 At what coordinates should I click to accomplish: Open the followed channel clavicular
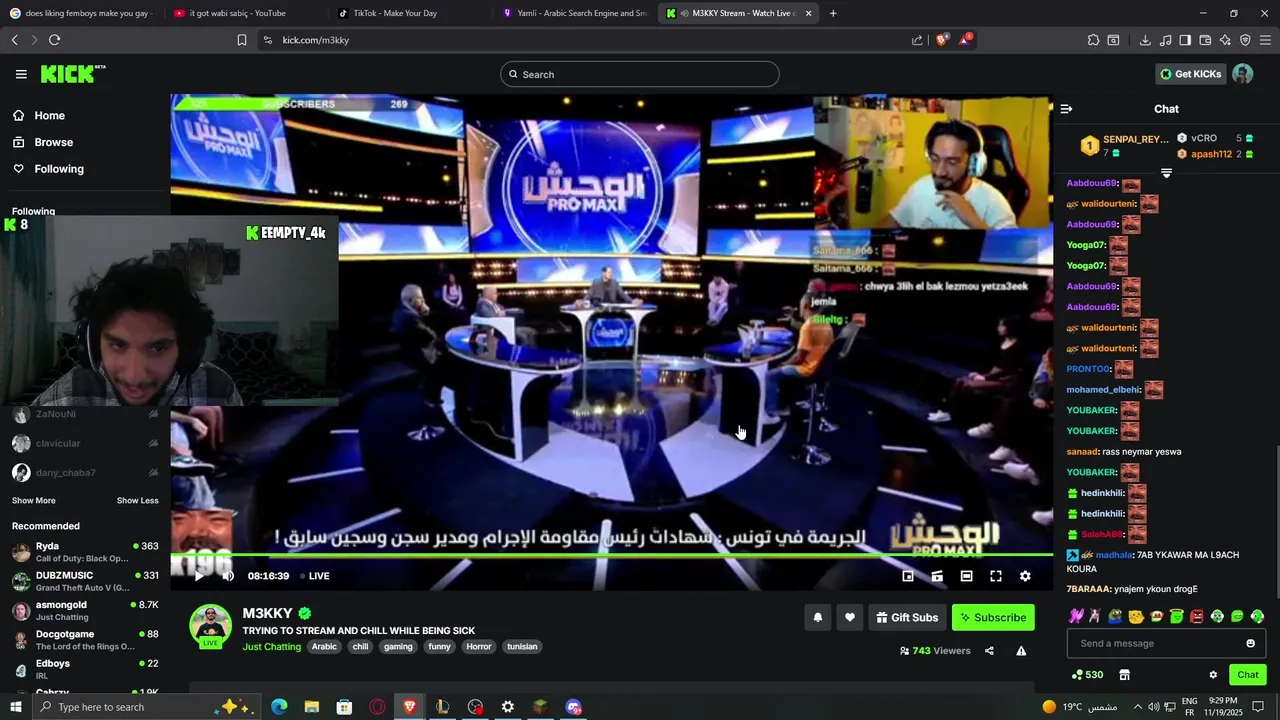[85, 443]
